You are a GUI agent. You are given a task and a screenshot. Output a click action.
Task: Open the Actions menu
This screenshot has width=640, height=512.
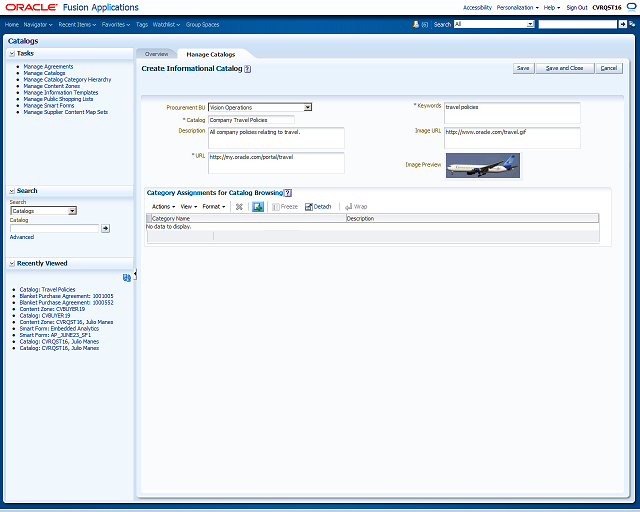(x=163, y=207)
